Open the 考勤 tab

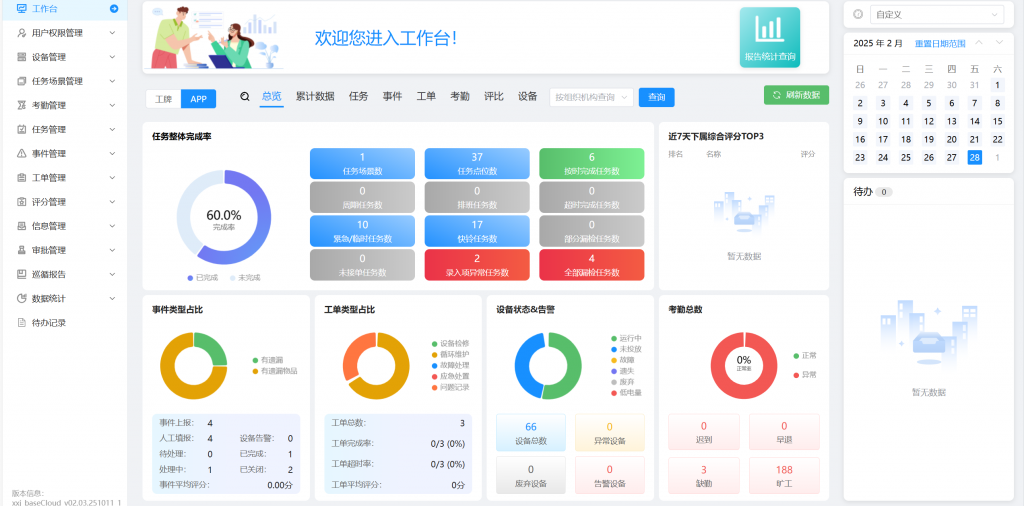[459, 97]
